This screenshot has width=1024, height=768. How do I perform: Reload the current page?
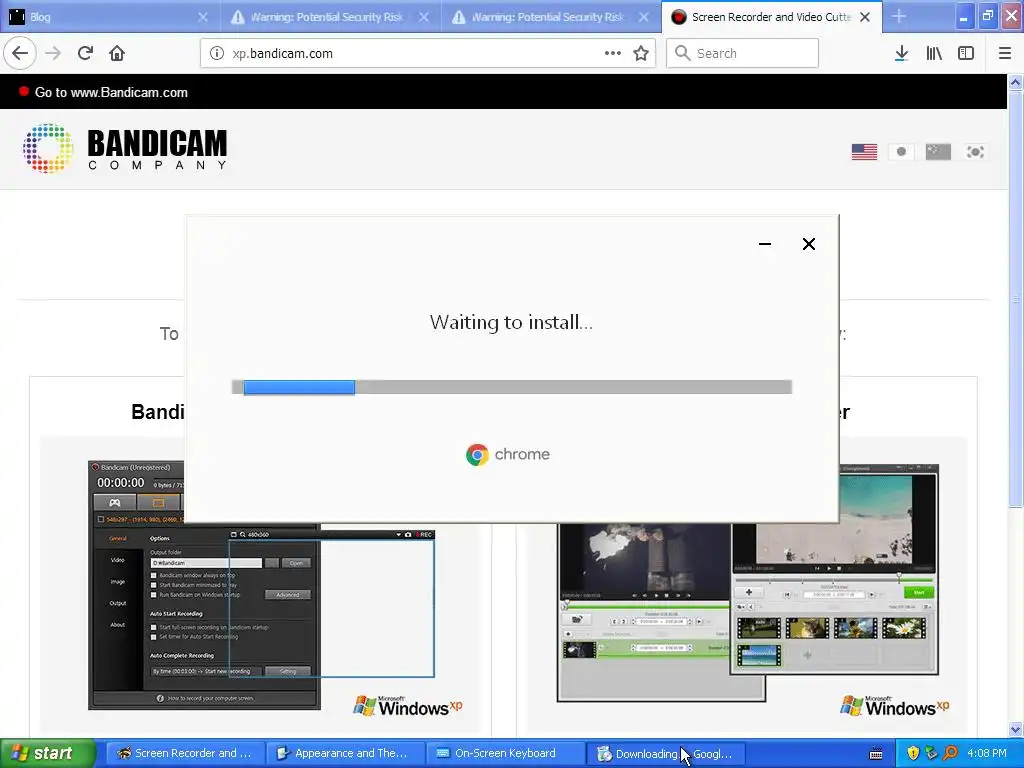(x=85, y=54)
